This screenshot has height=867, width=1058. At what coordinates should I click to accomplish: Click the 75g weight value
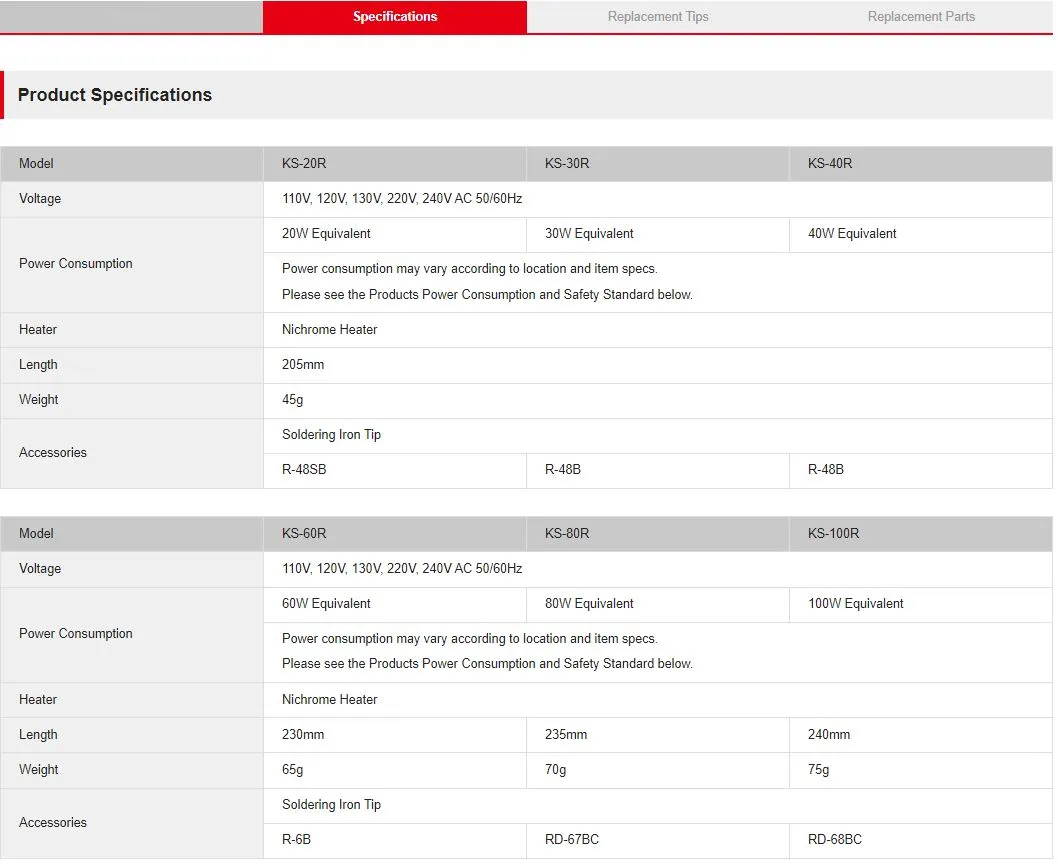coord(818,769)
